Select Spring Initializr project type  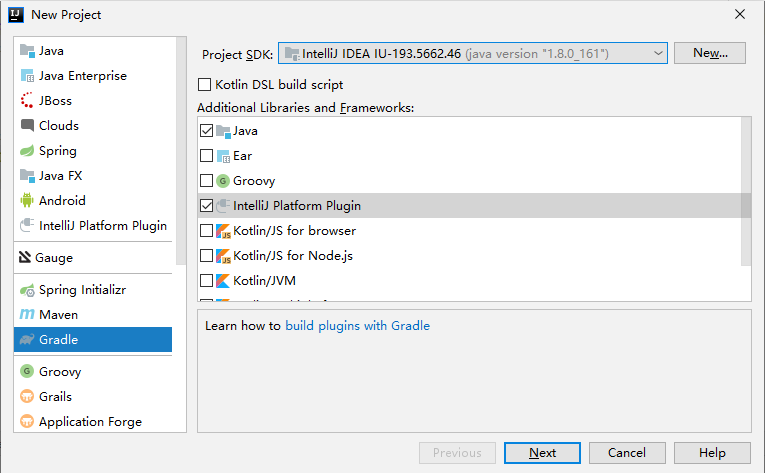[93, 289]
